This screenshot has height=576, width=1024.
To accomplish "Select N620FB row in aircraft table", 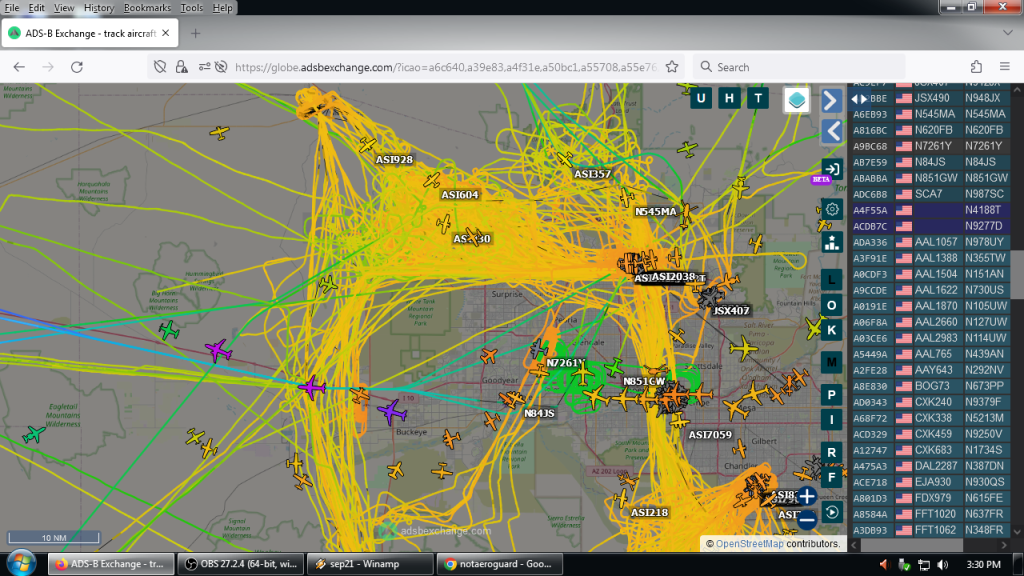I will (x=931, y=130).
